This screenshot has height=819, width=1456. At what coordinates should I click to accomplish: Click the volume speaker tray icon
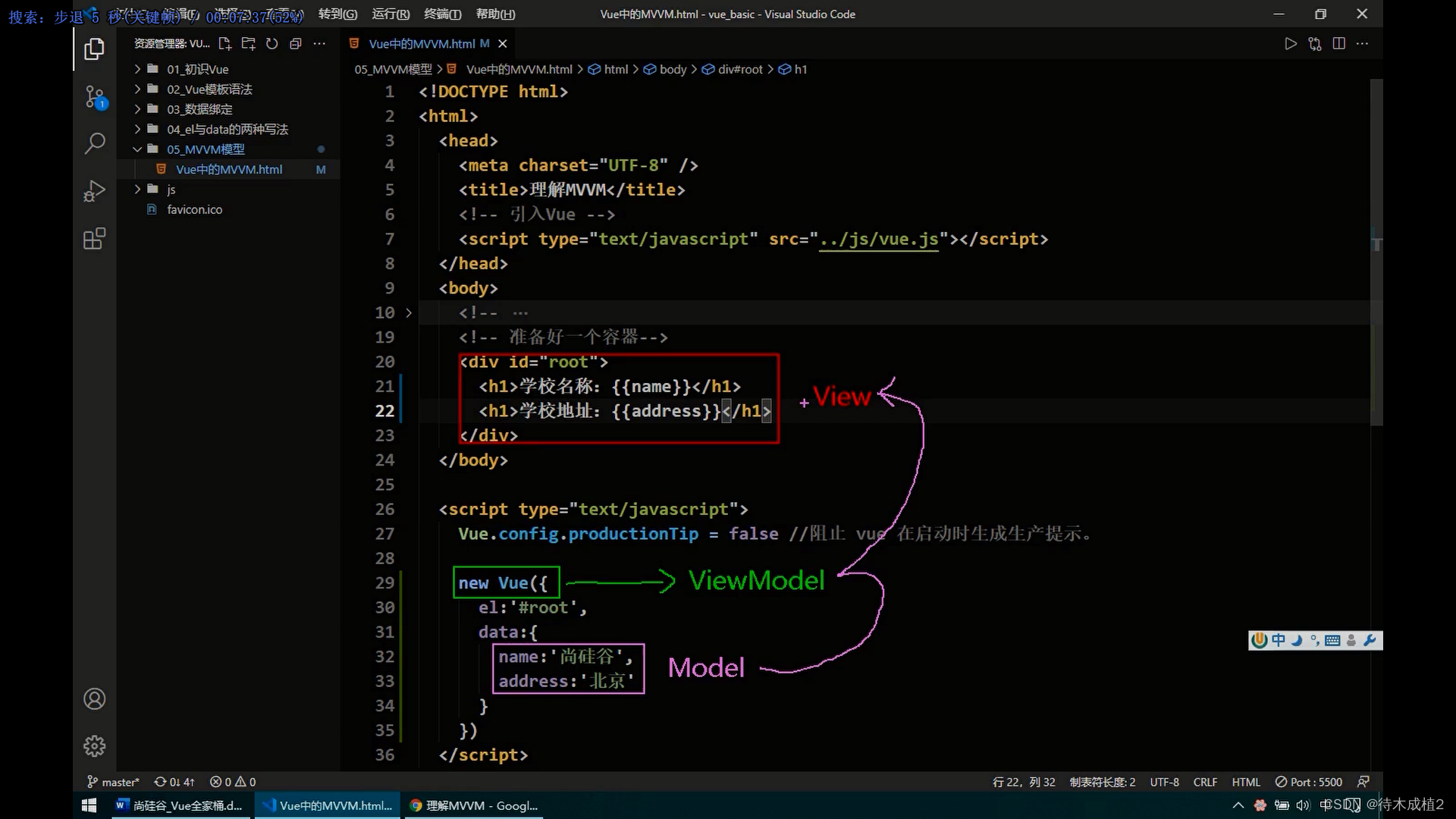(x=1303, y=805)
